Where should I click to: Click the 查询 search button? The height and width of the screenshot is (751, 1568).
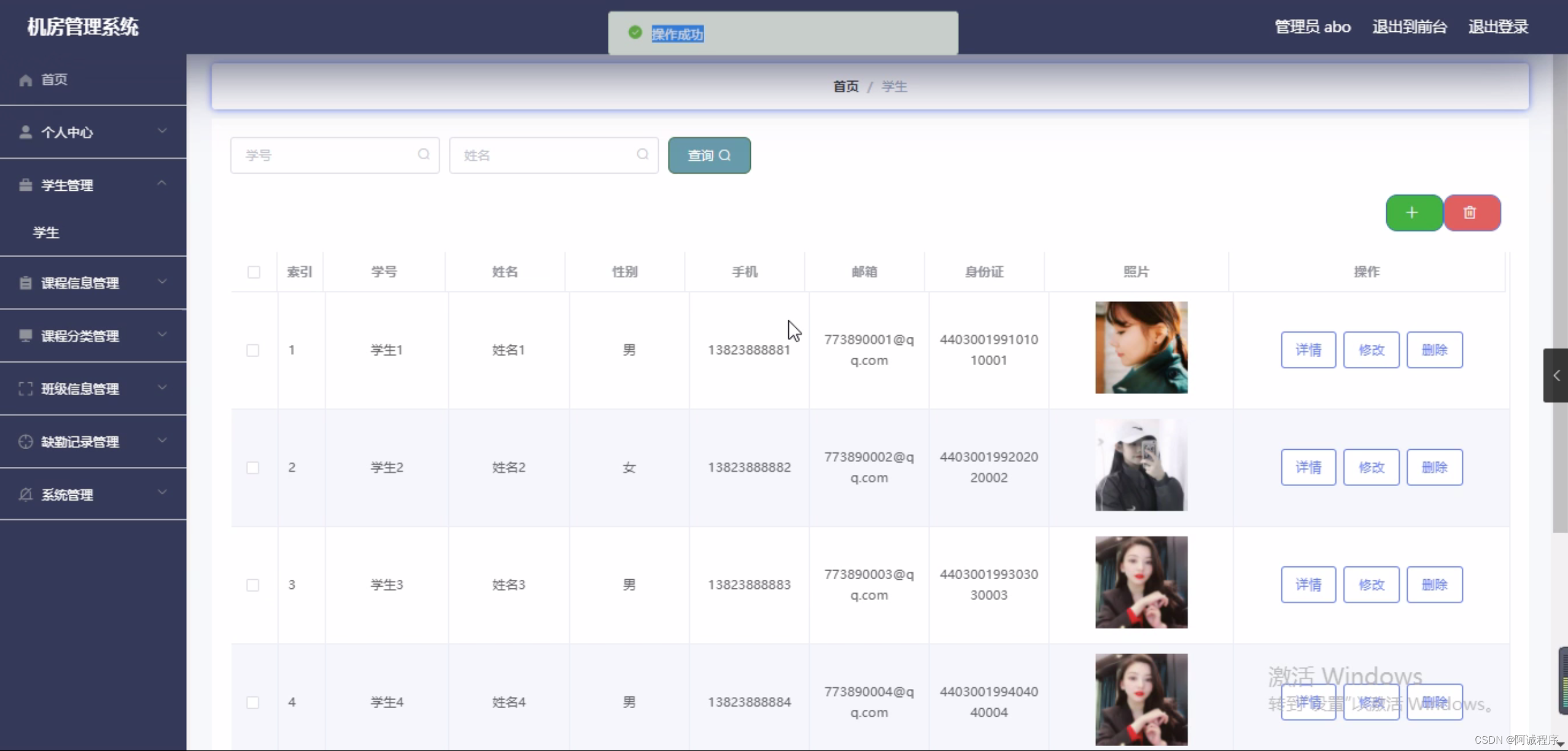[x=709, y=155]
